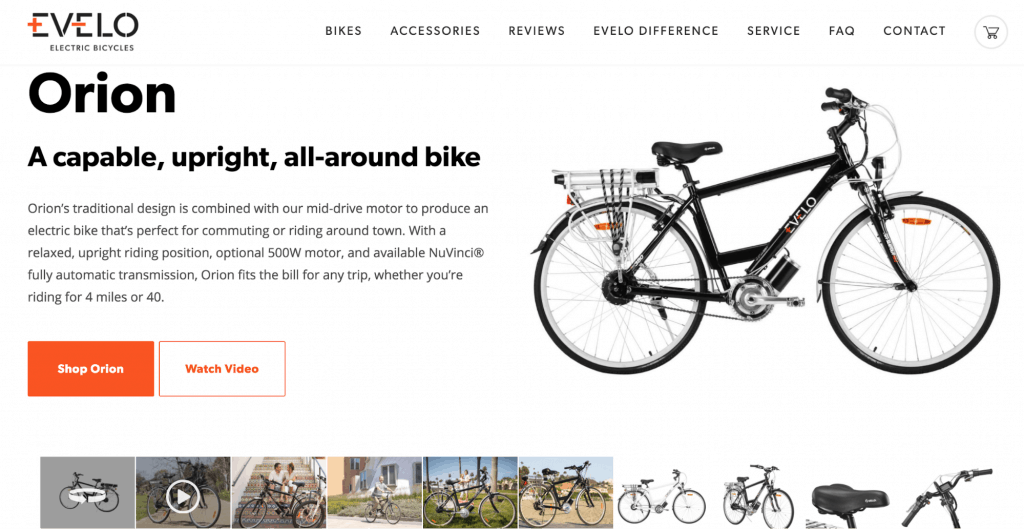1024x529 pixels.
Task: Click the Shop Orion button
Action: 91,368
